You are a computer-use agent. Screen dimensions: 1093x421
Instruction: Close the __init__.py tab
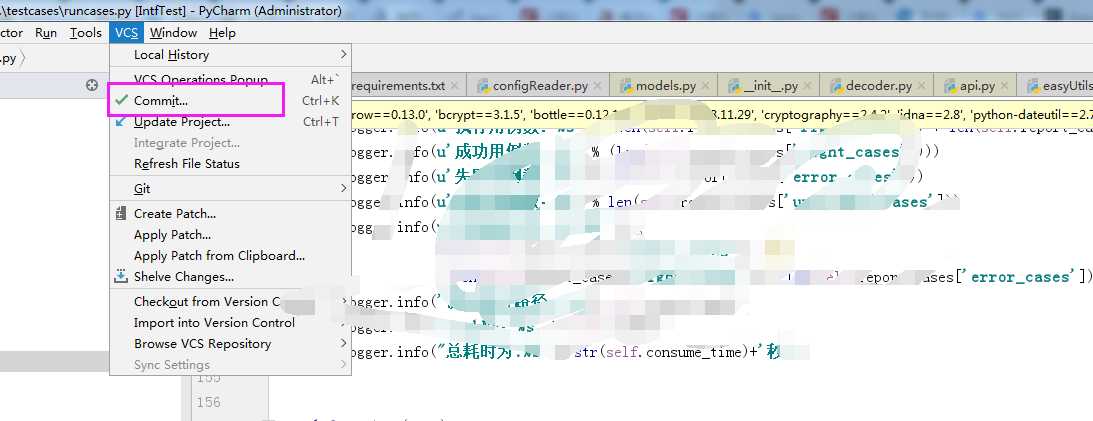coord(808,86)
